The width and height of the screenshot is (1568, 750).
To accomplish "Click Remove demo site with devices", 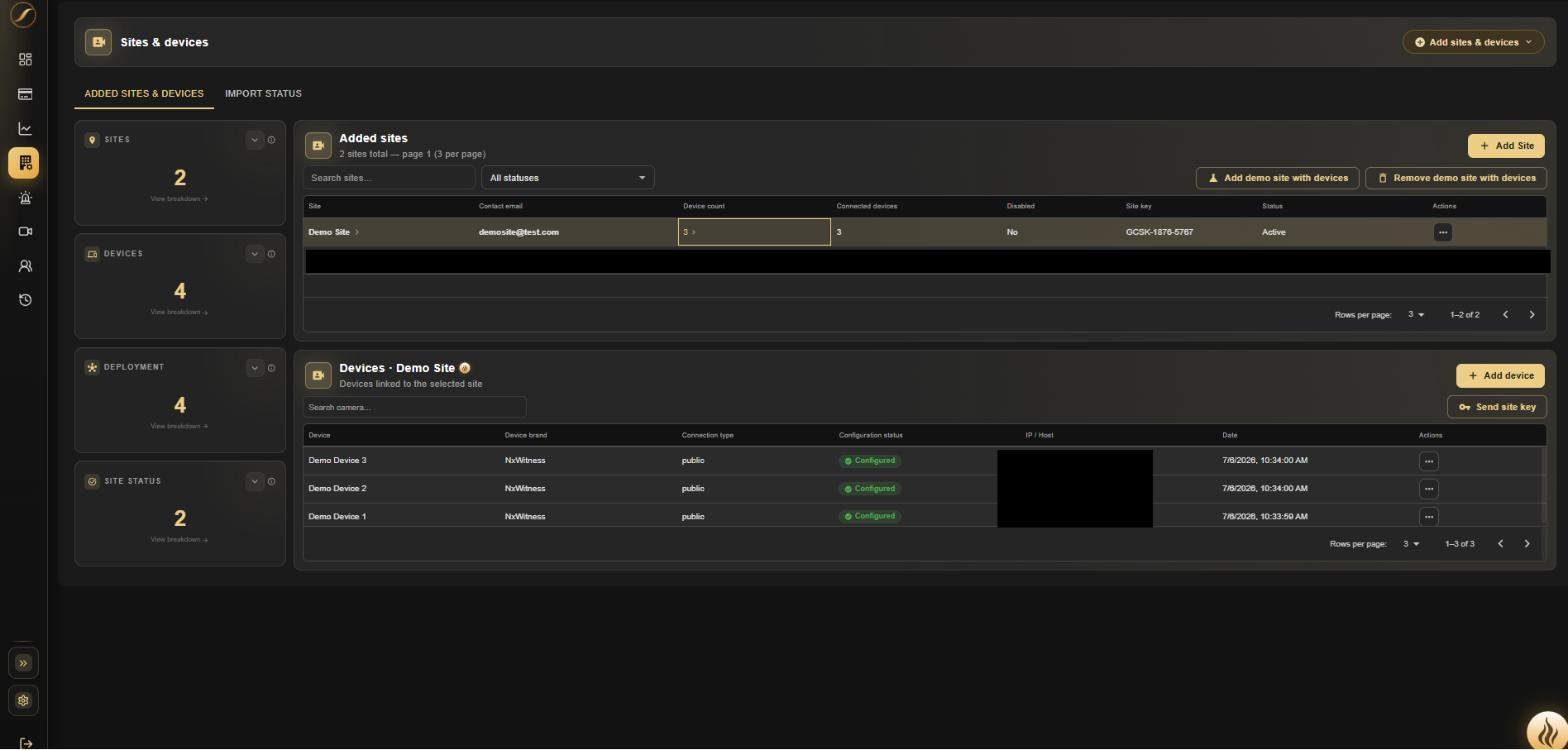I will pos(1456,178).
